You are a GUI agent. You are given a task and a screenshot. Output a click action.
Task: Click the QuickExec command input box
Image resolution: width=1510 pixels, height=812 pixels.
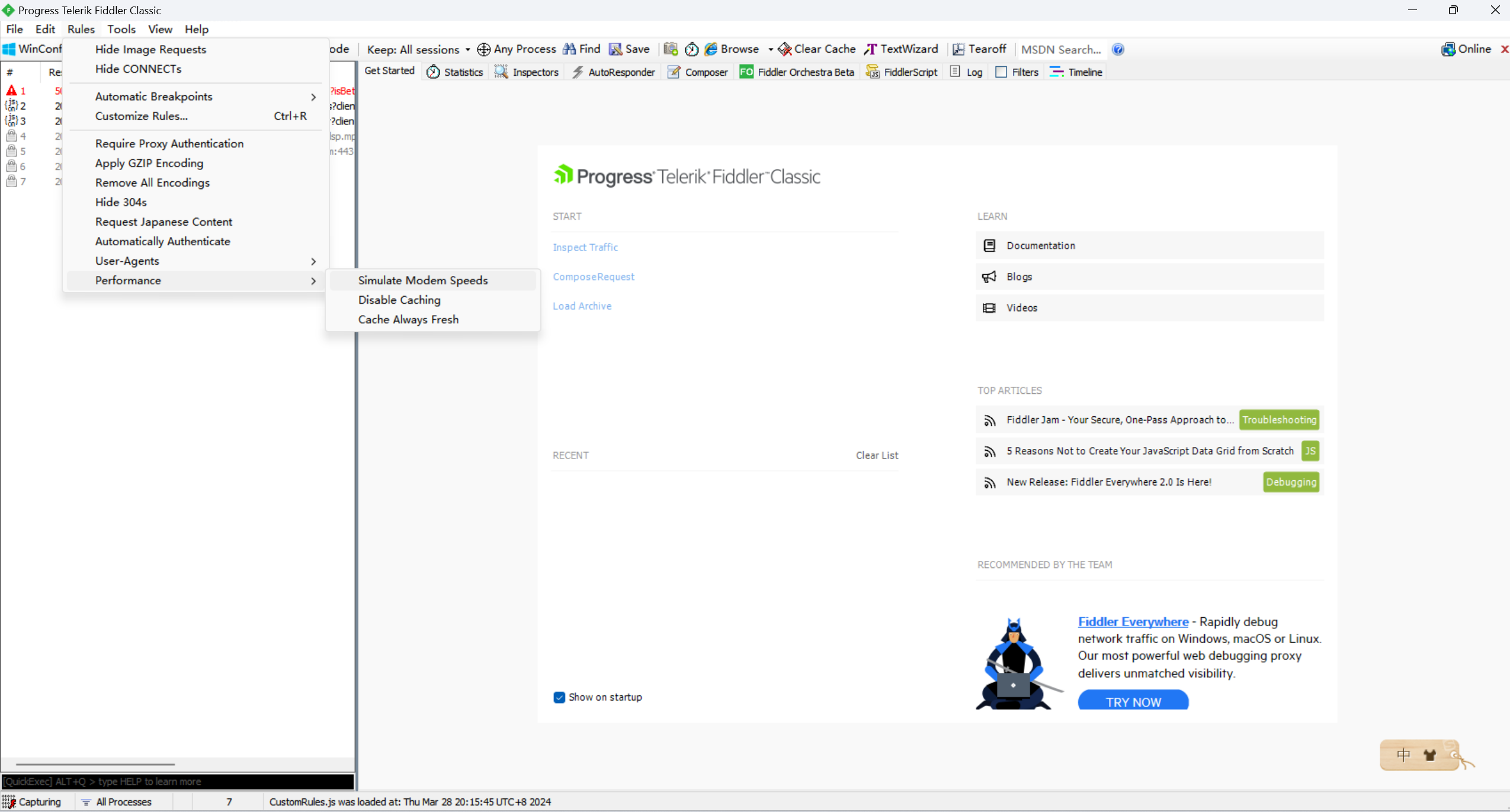(178, 781)
